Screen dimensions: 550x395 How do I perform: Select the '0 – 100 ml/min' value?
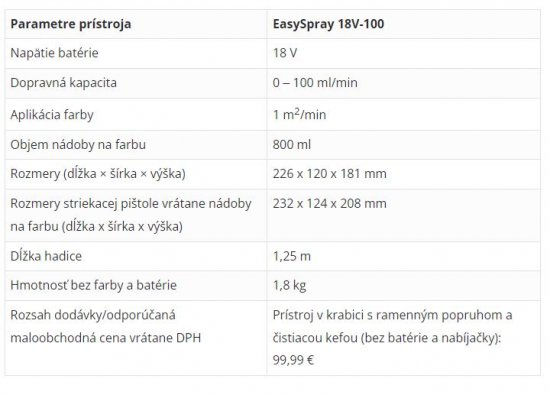click(x=315, y=83)
